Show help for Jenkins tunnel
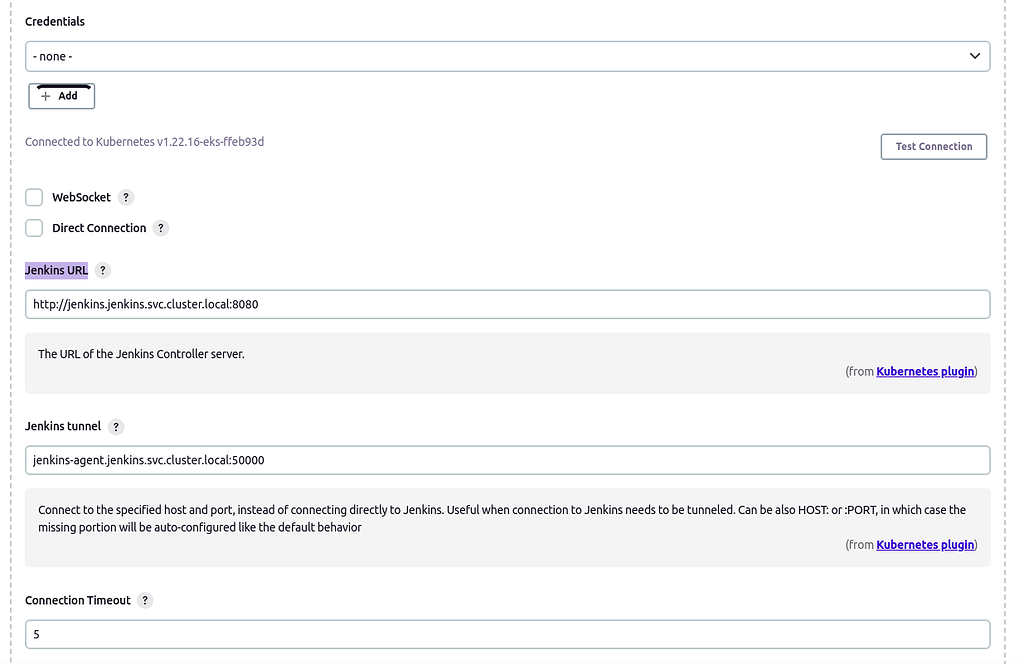The image size is (1024, 664). tap(116, 427)
